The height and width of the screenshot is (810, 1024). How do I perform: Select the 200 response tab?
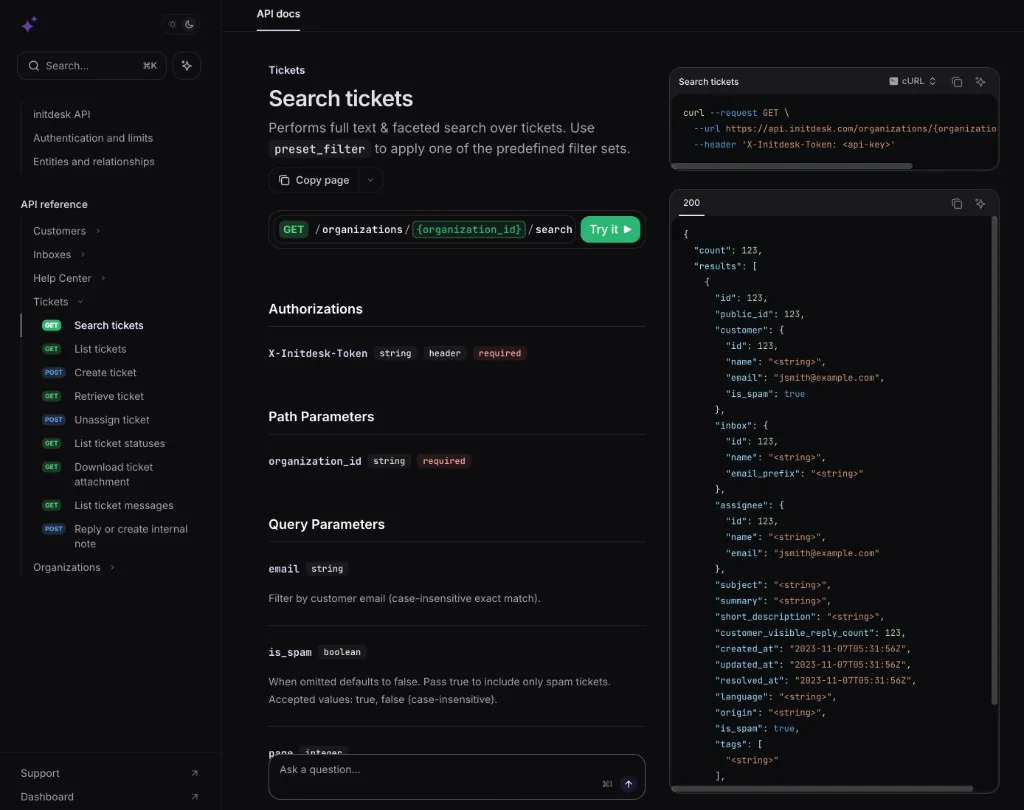click(692, 203)
